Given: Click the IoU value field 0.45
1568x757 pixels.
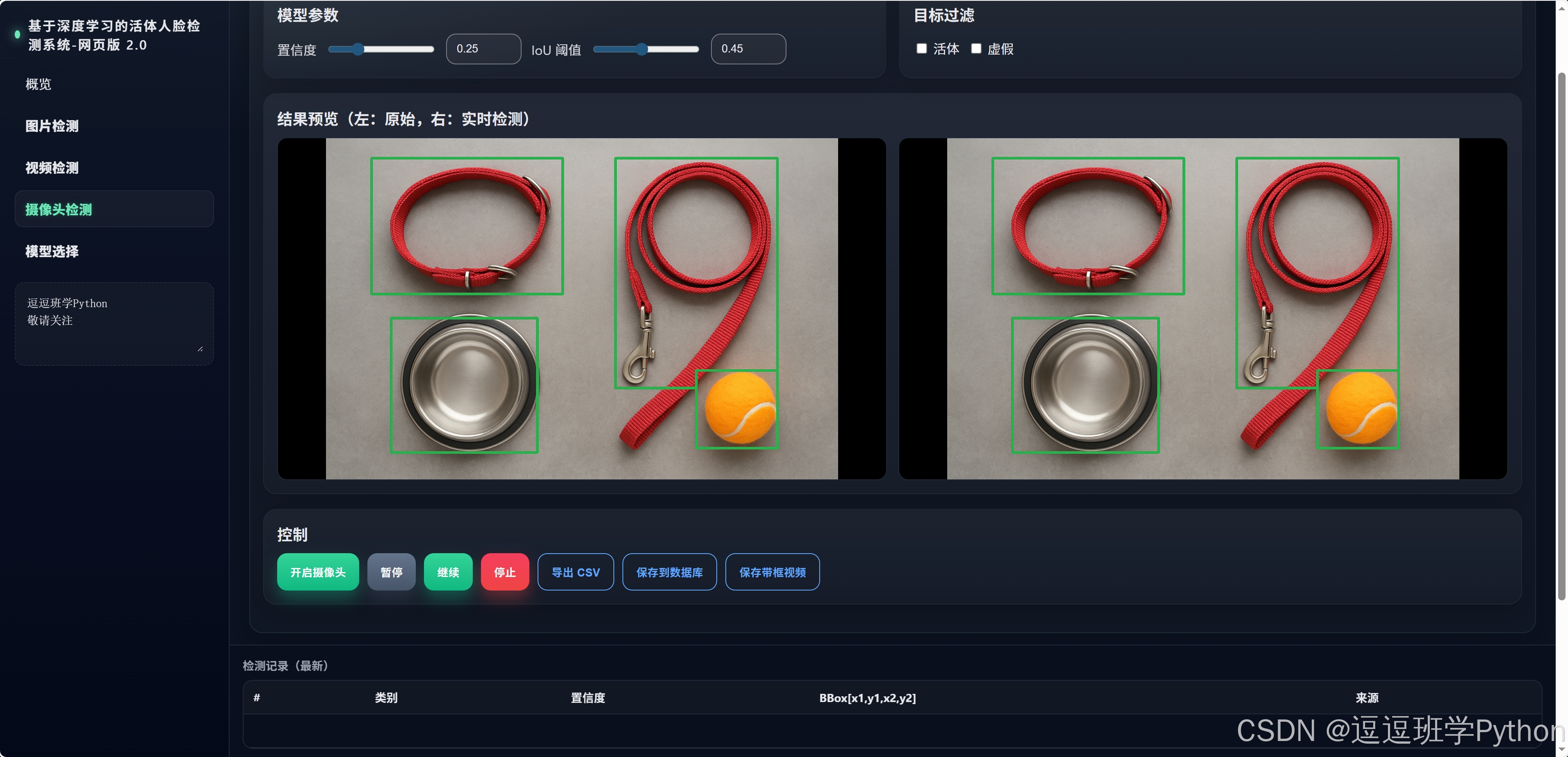Looking at the screenshot, I should point(748,49).
